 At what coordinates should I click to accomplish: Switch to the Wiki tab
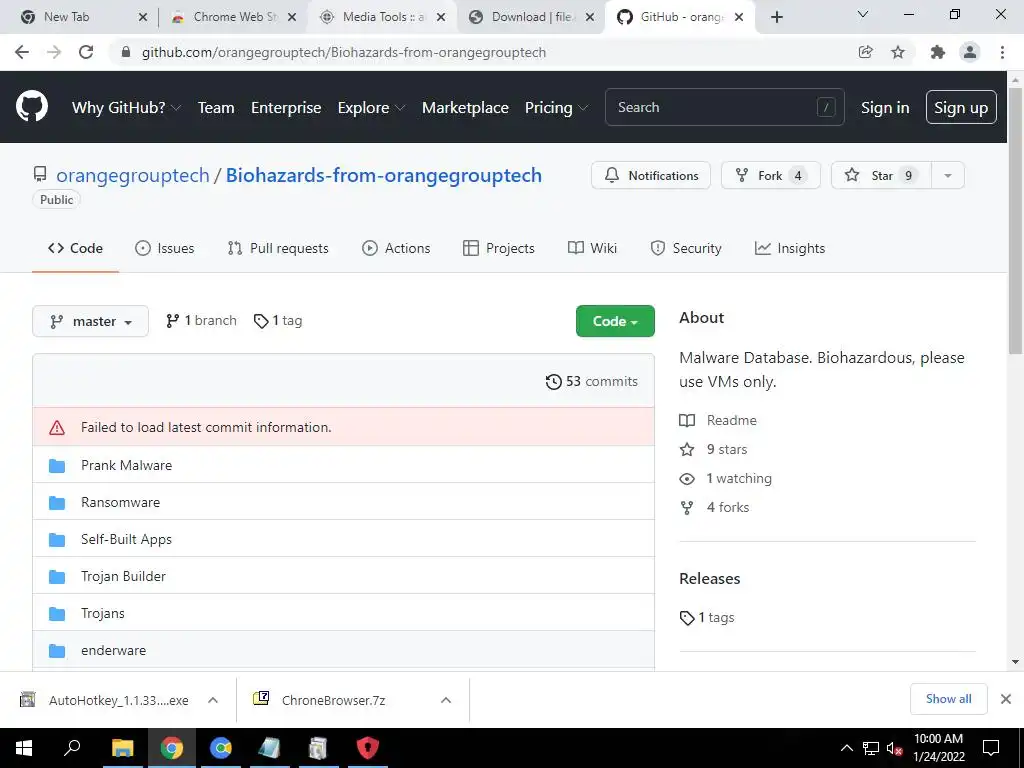click(x=592, y=248)
